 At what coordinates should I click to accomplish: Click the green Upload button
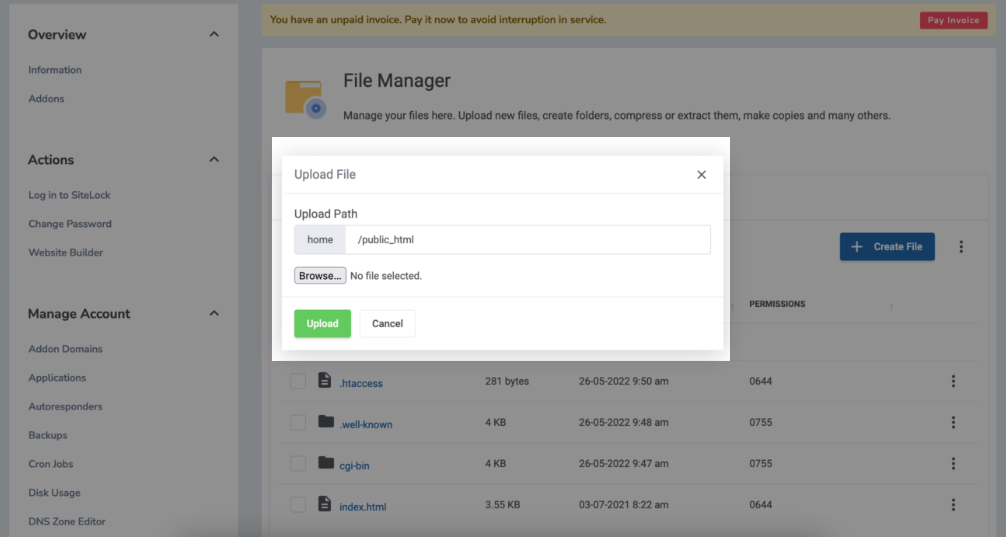pyautogui.click(x=322, y=324)
